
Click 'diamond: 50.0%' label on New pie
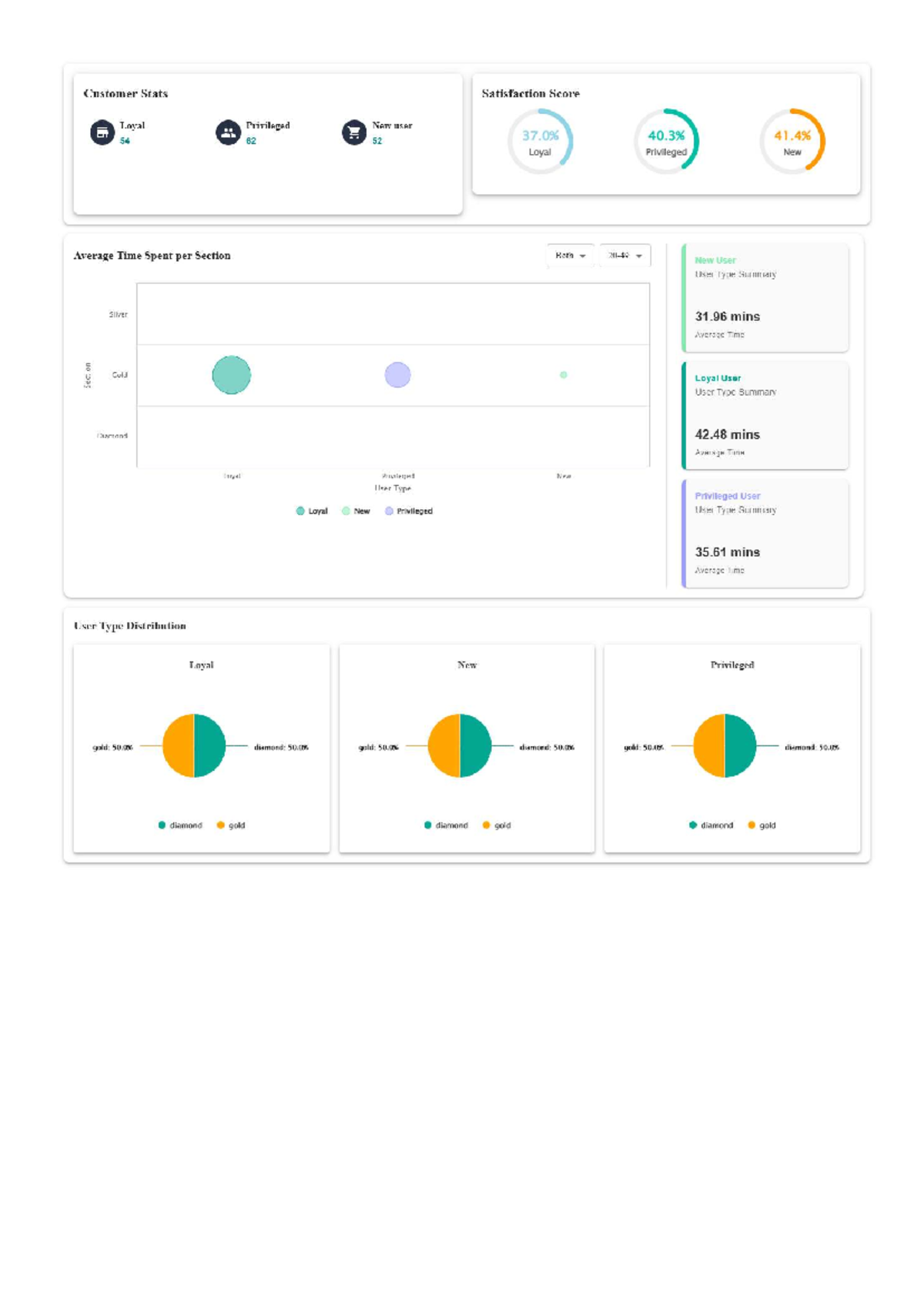(547, 747)
